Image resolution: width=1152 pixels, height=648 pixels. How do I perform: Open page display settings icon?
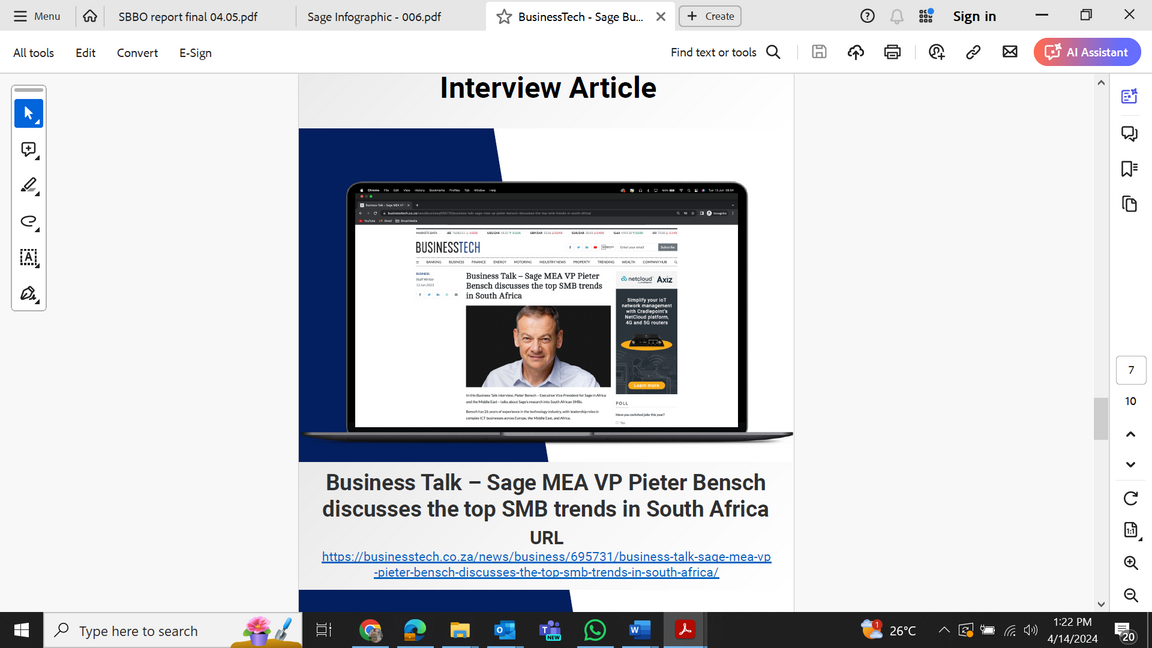pos(1131,530)
